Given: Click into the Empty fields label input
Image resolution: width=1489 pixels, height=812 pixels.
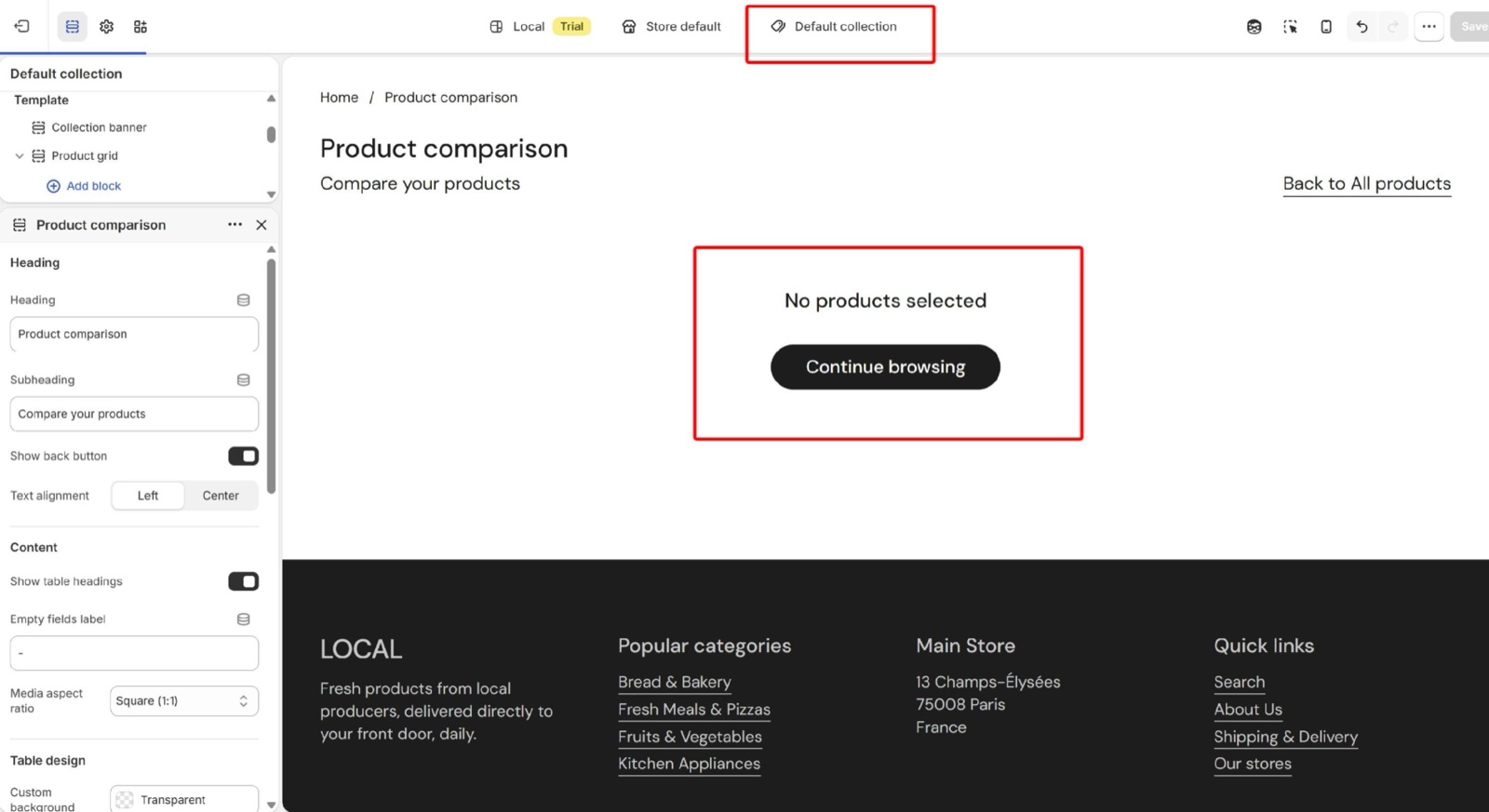Looking at the screenshot, I should [x=134, y=653].
